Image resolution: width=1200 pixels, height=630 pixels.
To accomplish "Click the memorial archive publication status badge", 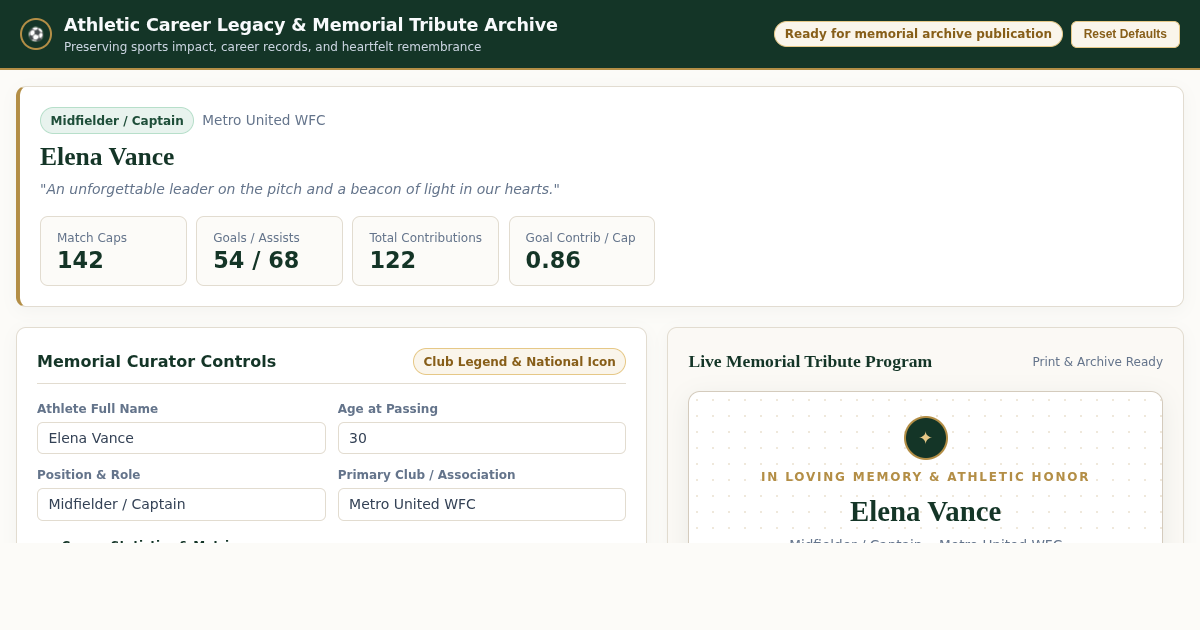I will tap(918, 34).
